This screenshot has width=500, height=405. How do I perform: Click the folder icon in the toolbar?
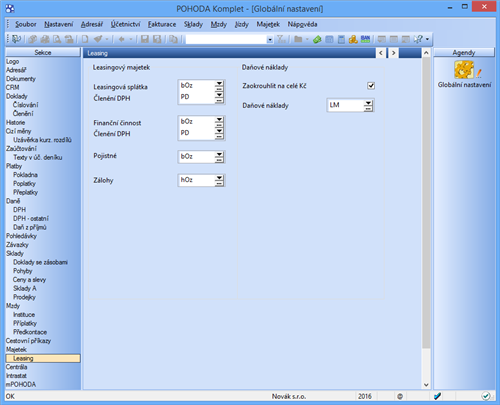click(x=298, y=39)
